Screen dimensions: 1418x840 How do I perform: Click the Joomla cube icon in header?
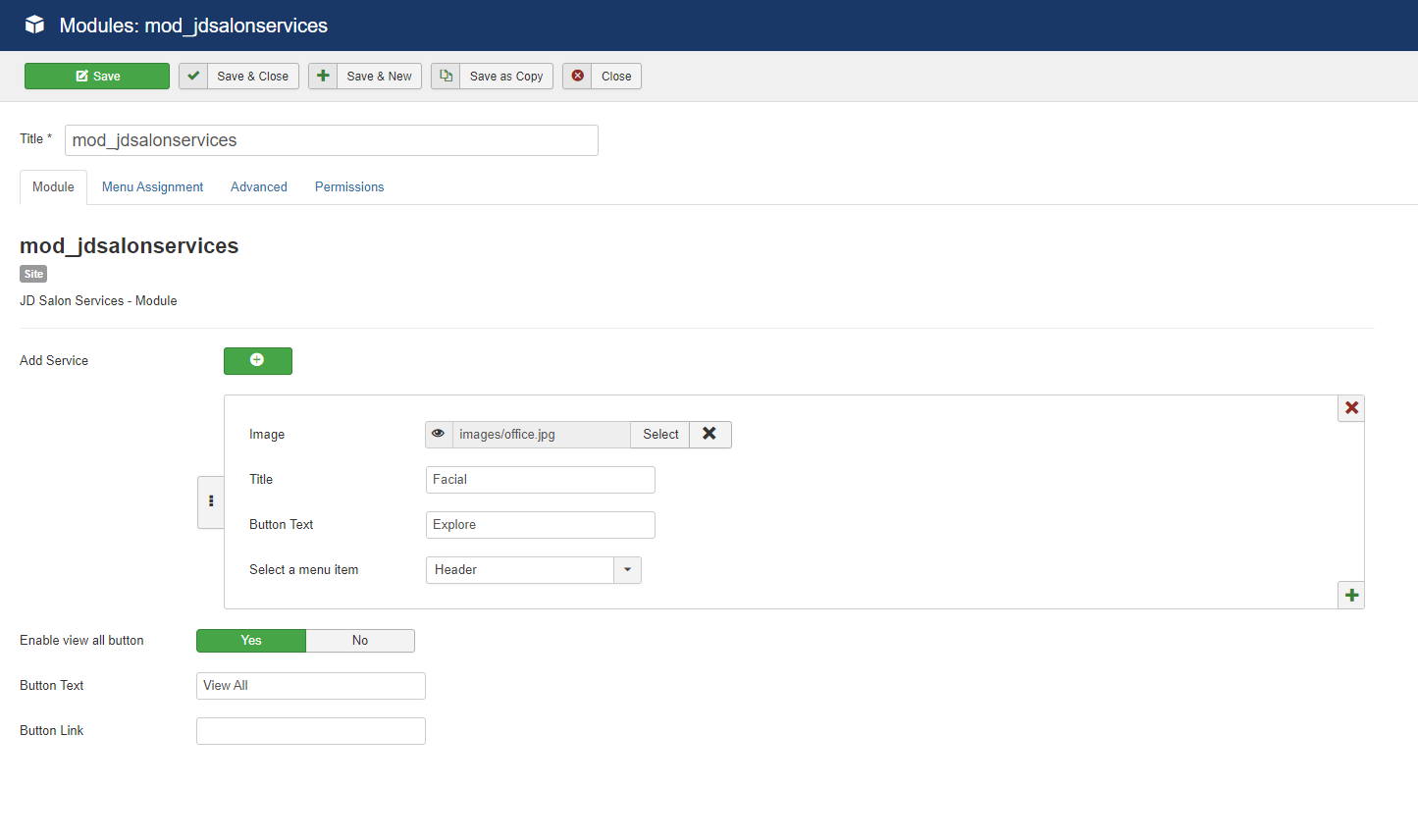(34, 25)
